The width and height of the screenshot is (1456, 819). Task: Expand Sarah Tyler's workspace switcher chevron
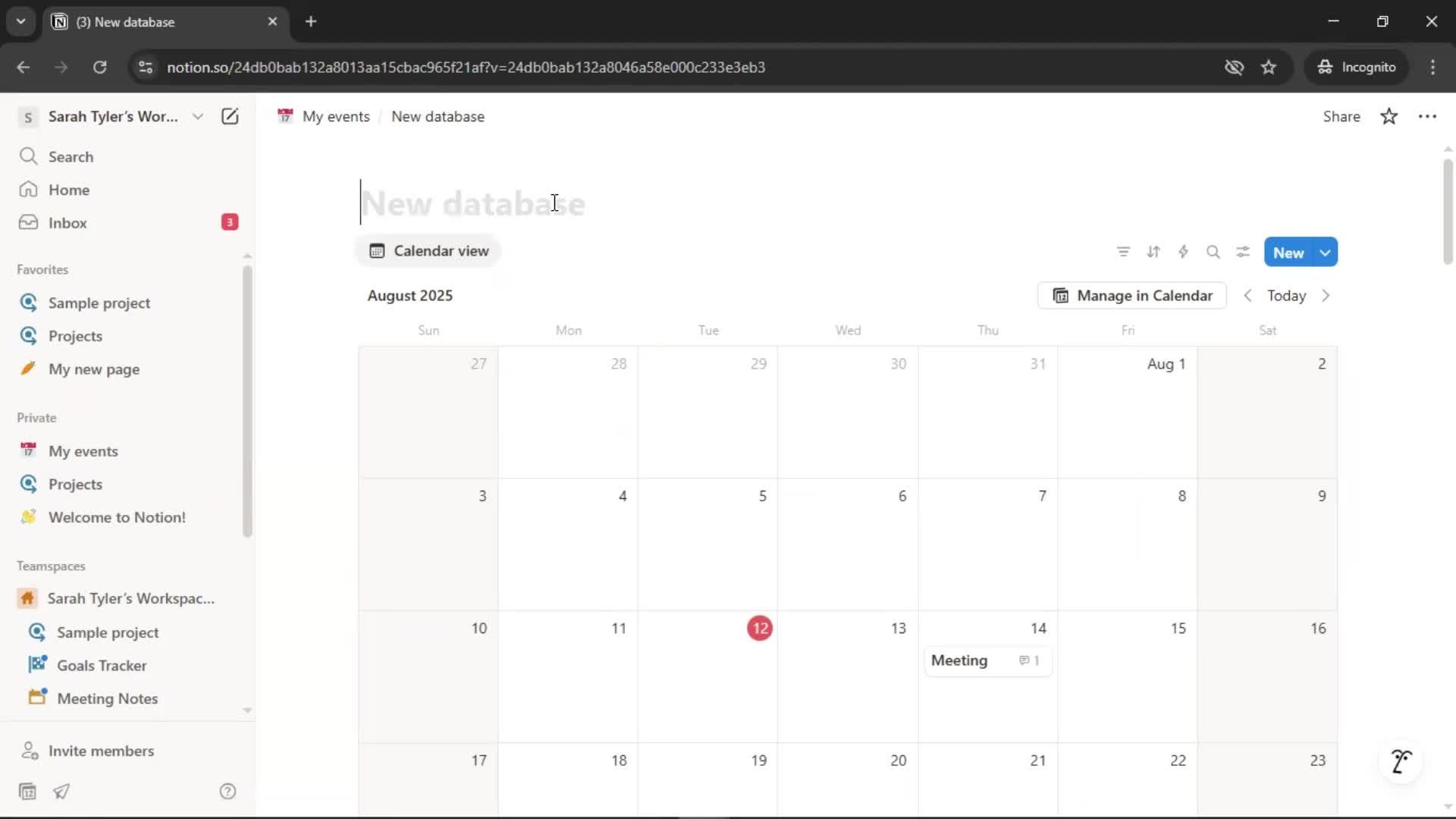pos(198,116)
